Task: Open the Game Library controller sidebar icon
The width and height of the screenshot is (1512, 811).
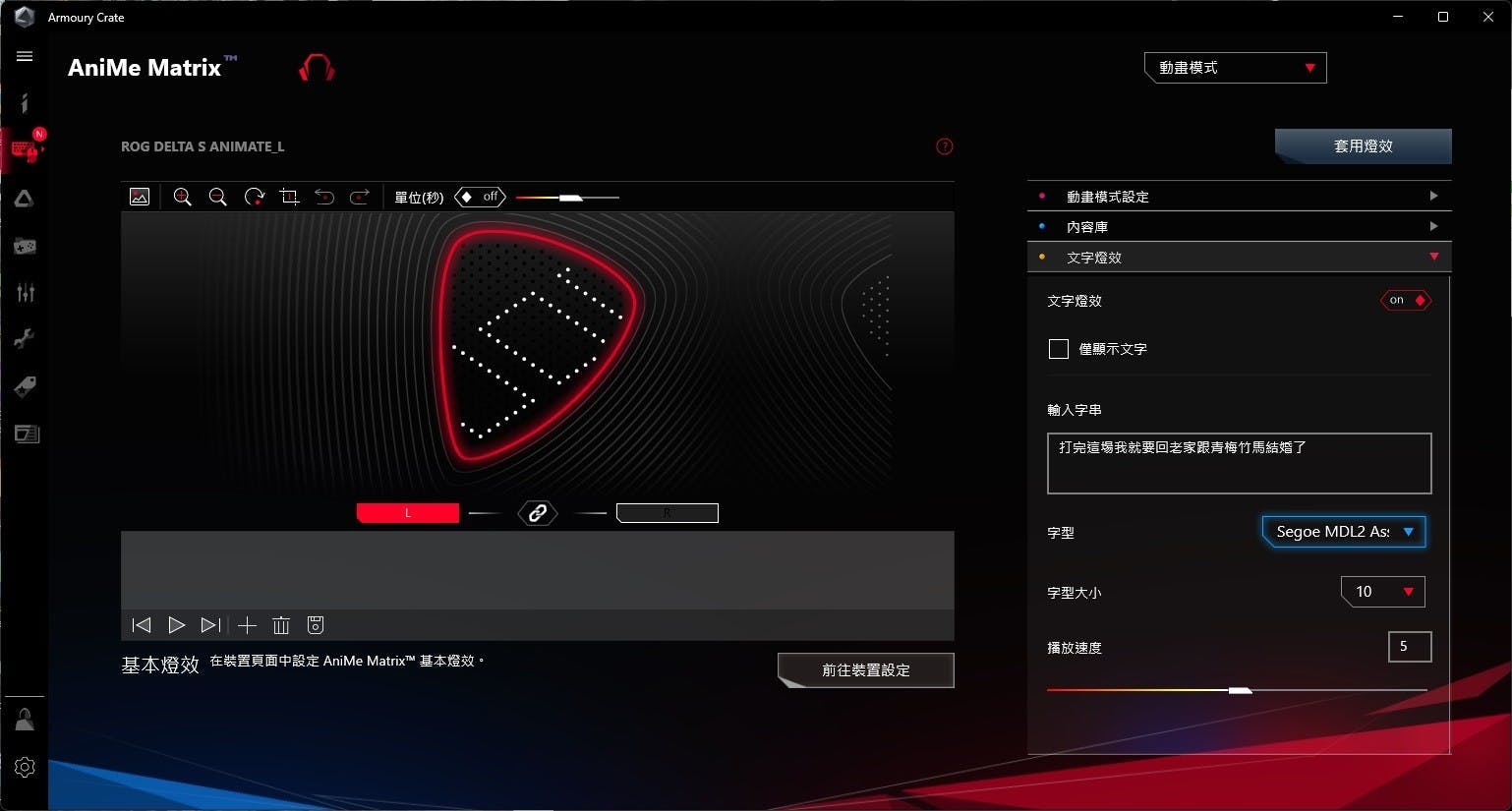Action: pos(25,246)
